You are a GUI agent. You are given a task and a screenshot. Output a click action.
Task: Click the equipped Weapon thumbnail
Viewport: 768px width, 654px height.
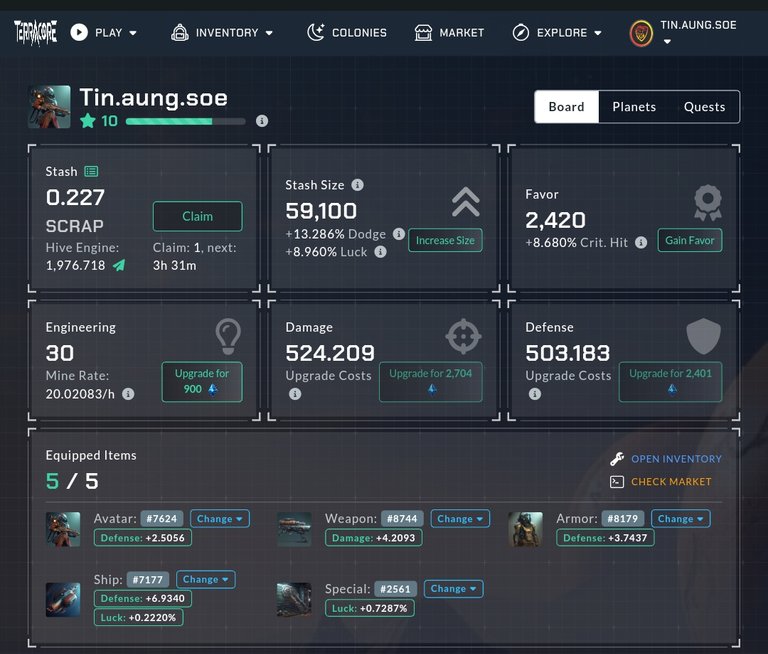pos(294,529)
